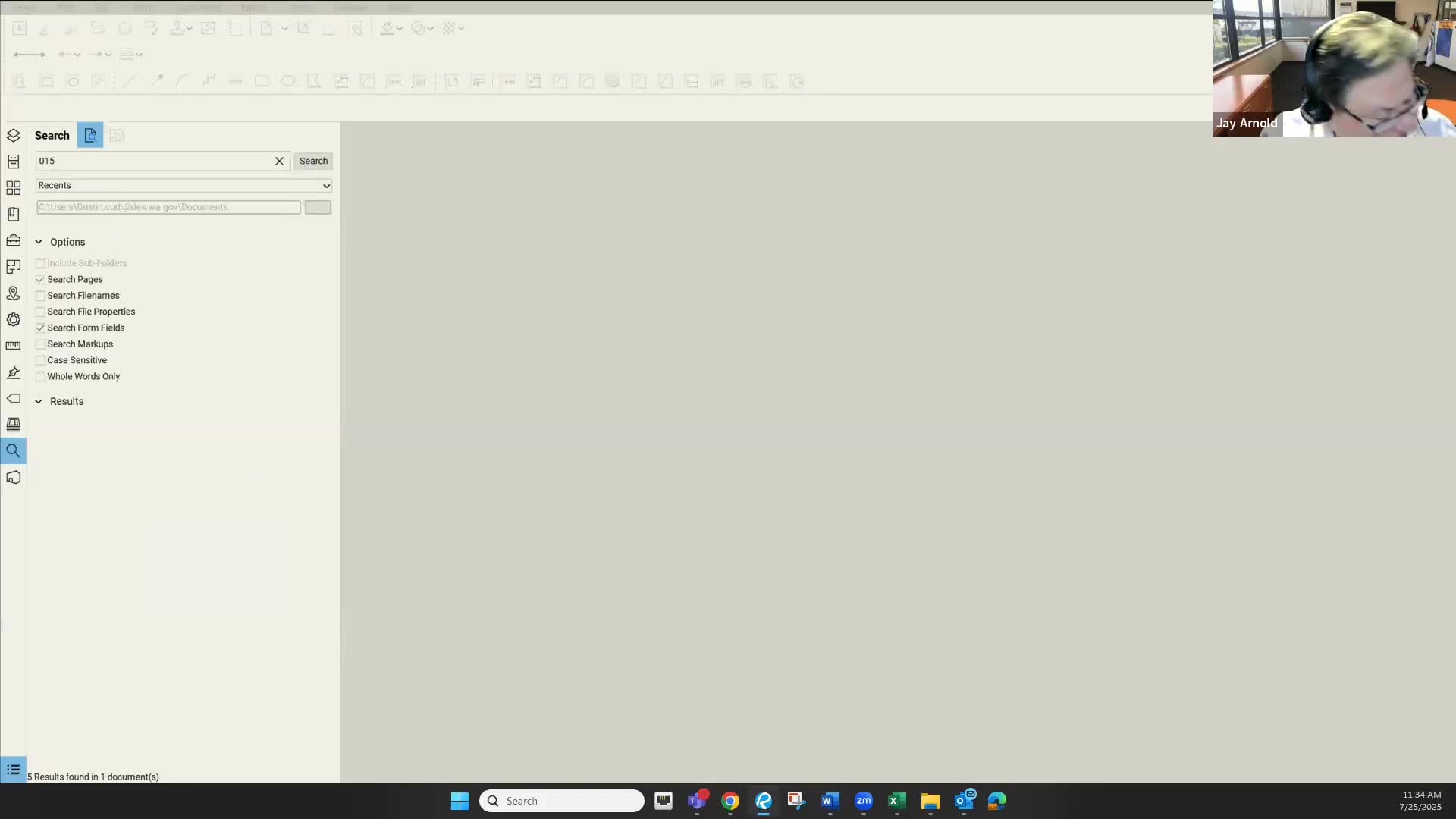Screen dimensions: 1456x819
Task: Open the page tool dropdown arrow
Action: point(284,29)
